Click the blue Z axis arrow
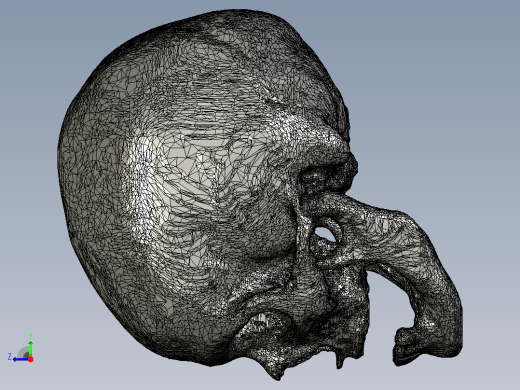The image size is (520, 390). pos(21,359)
